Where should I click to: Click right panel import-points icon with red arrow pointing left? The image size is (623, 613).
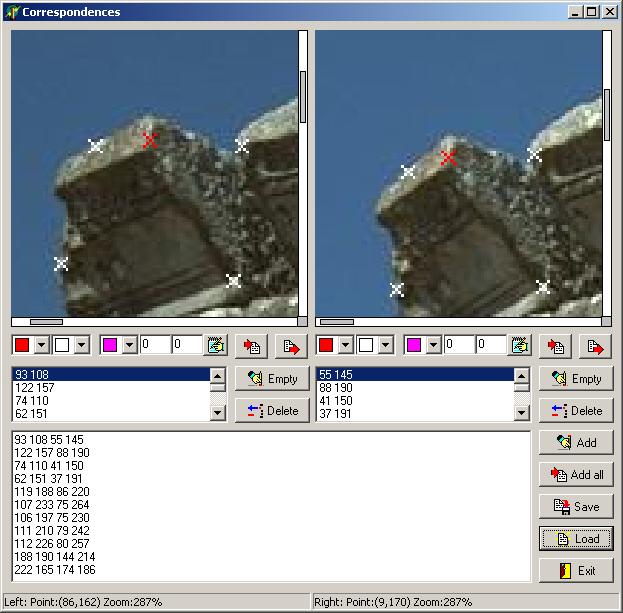point(555,346)
